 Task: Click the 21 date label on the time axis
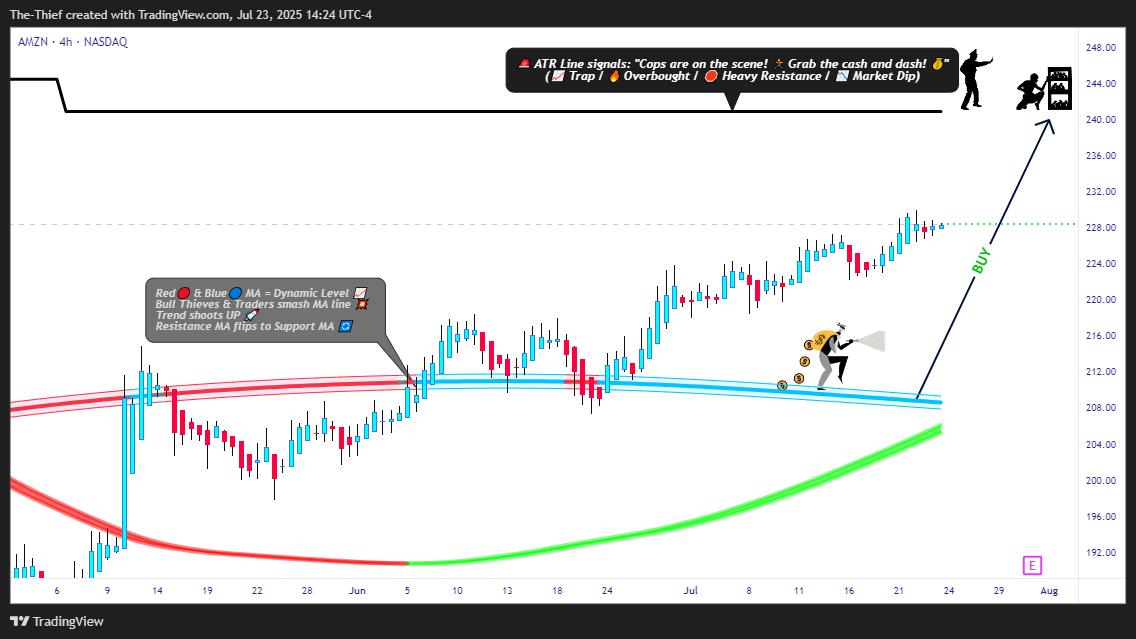coord(898,590)
